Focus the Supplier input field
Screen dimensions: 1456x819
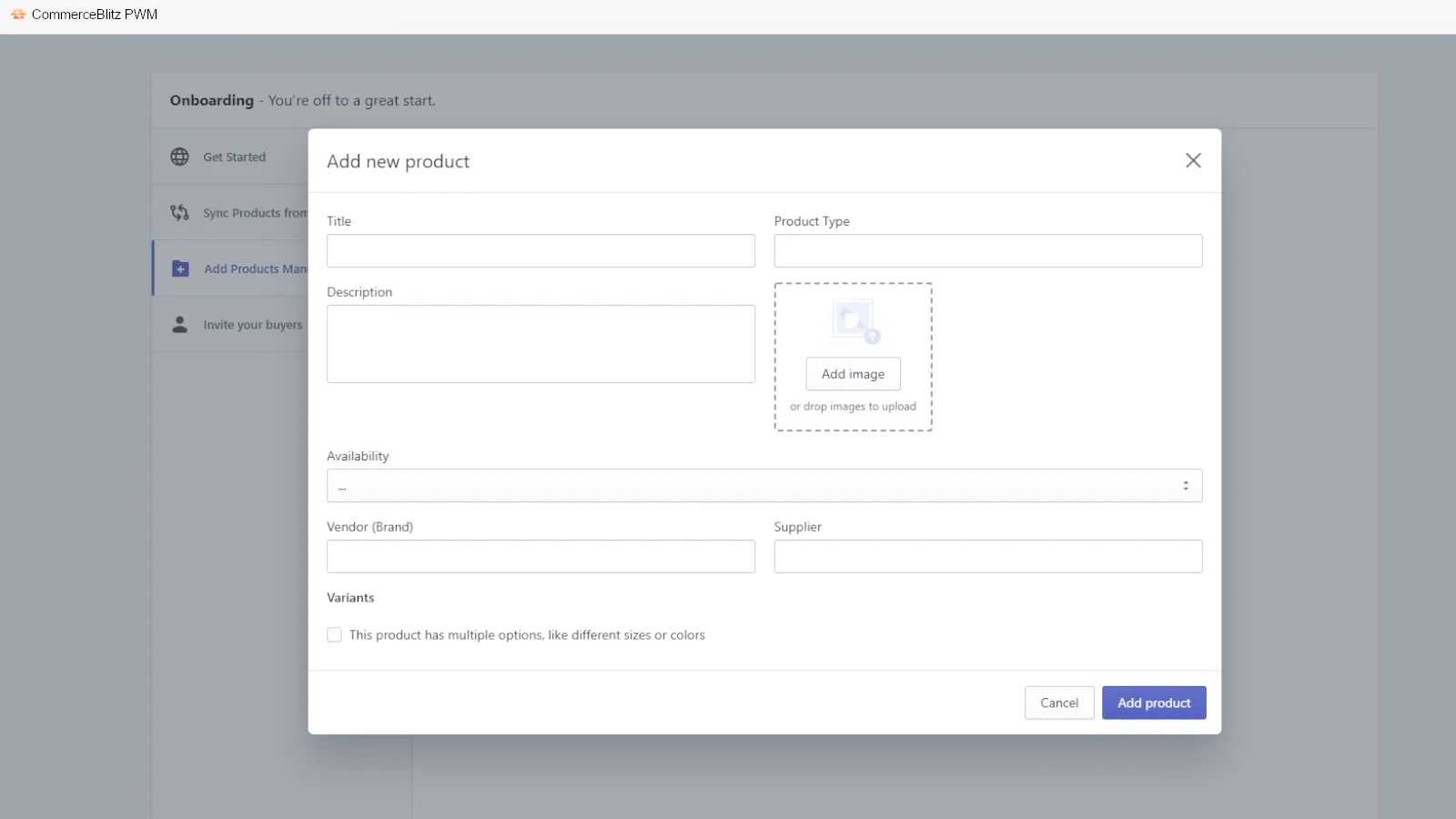pyautogui.click(x=988, y=557)
